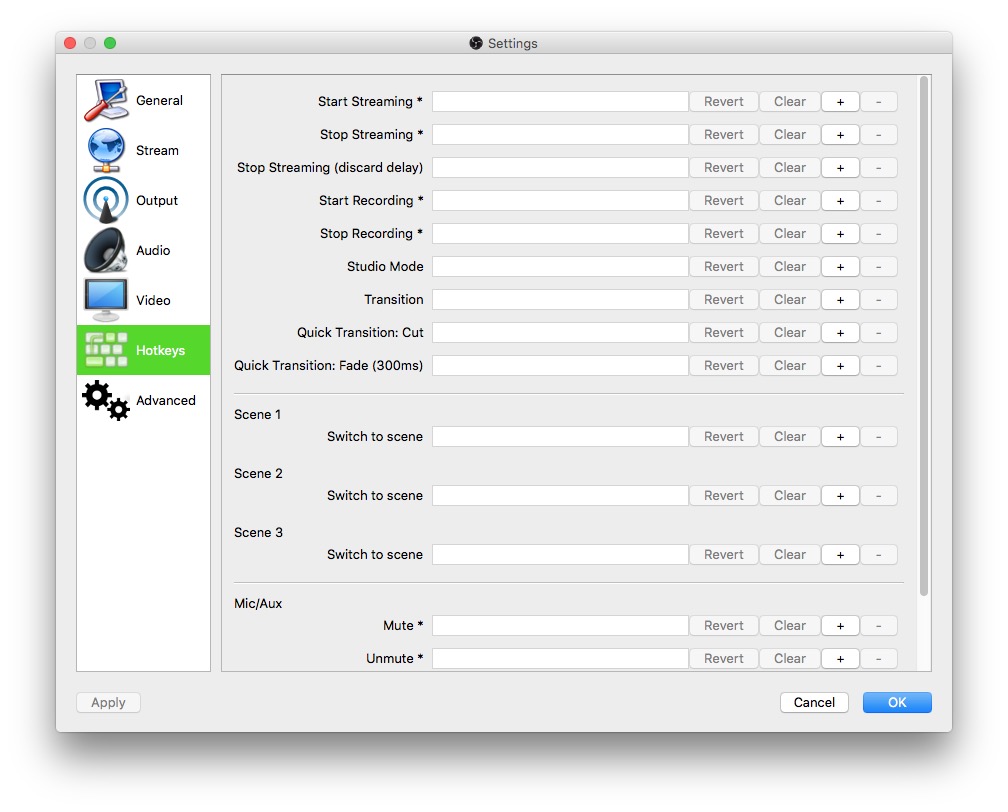Switch to the General tab label
1008x812 pixels.
(x=159, y=100)
